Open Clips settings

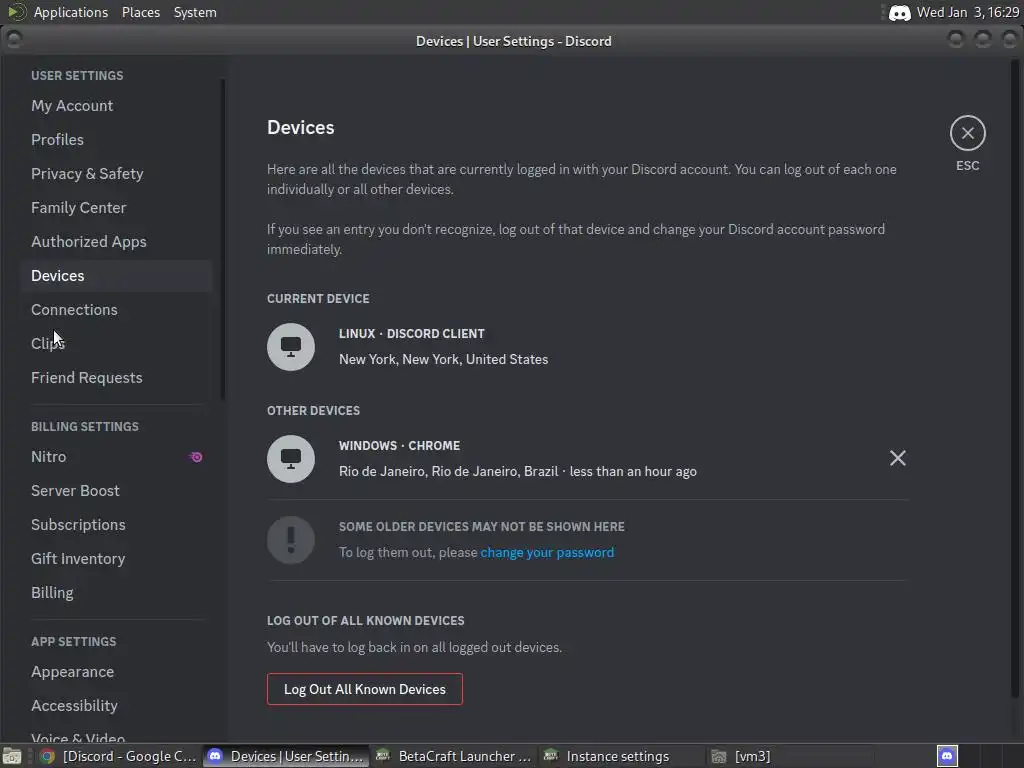[x=116, y=344]
